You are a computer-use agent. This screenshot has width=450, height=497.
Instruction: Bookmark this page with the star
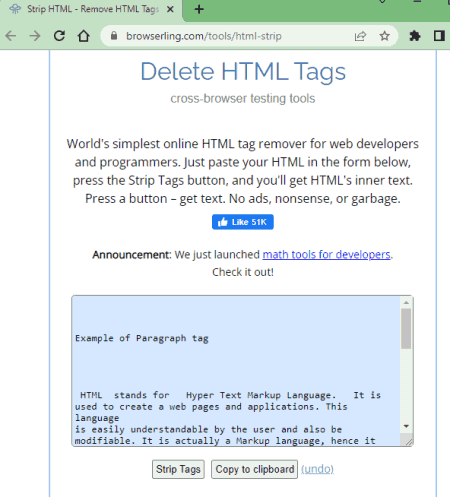(384, 36)
